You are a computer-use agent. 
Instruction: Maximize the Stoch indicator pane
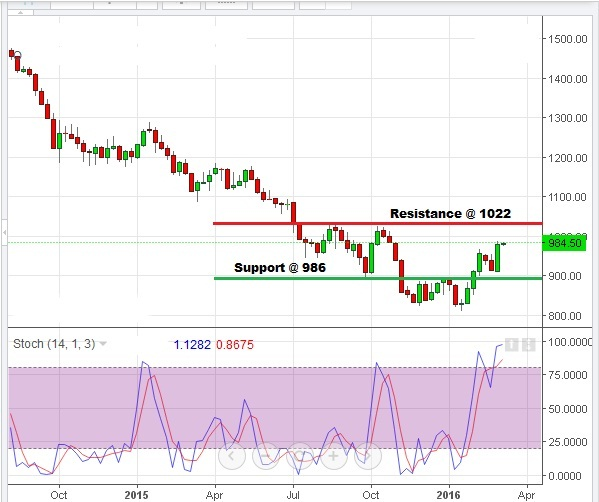pos(528,345)
